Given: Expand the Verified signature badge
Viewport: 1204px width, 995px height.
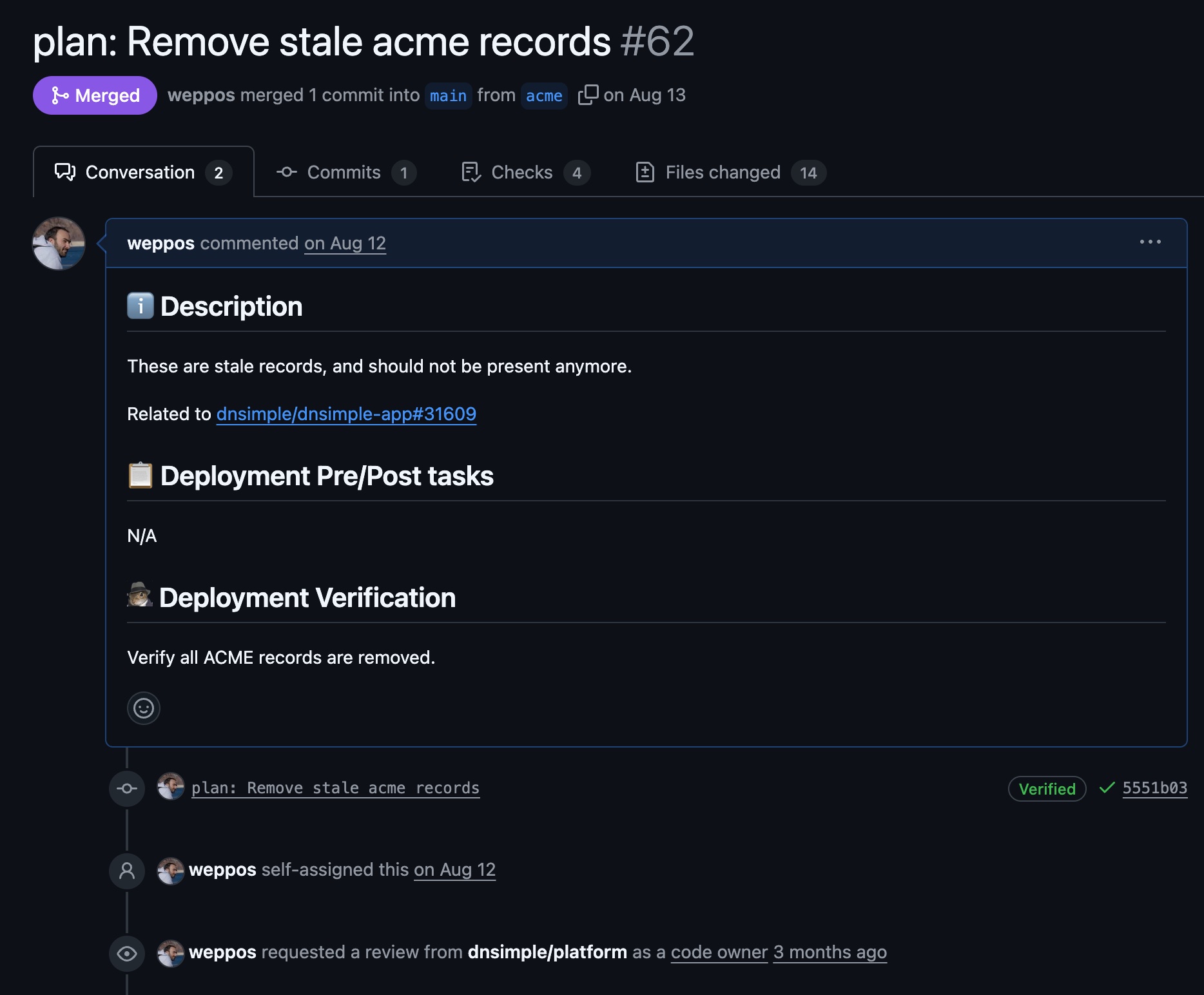Looking at the screenshot, I should click(x=1046, y=788).
